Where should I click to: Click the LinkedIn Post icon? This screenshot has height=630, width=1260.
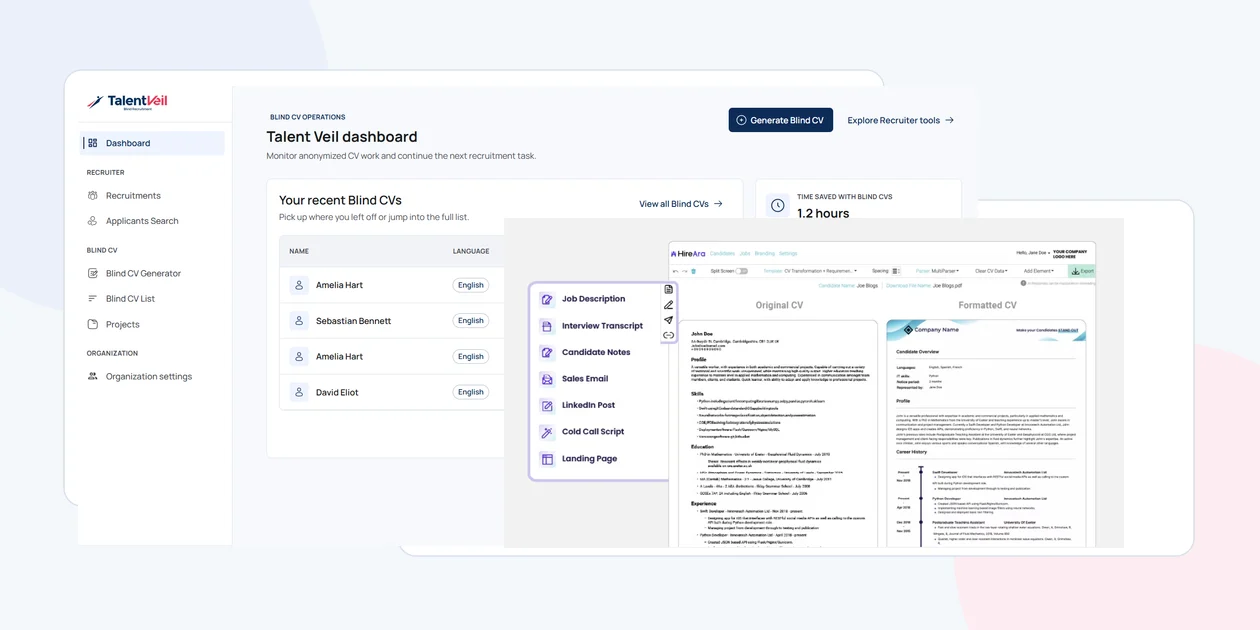547,405
